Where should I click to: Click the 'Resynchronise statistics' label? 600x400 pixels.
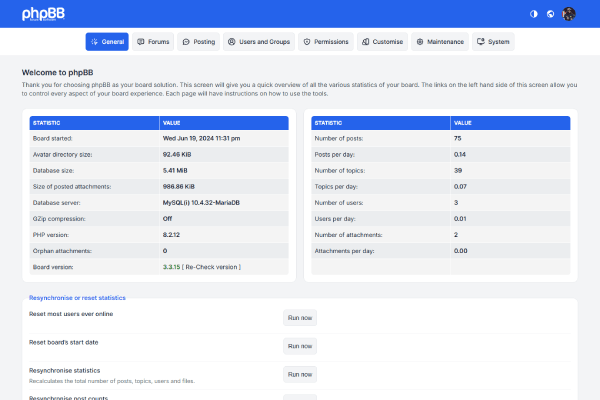tap(65, 371)
